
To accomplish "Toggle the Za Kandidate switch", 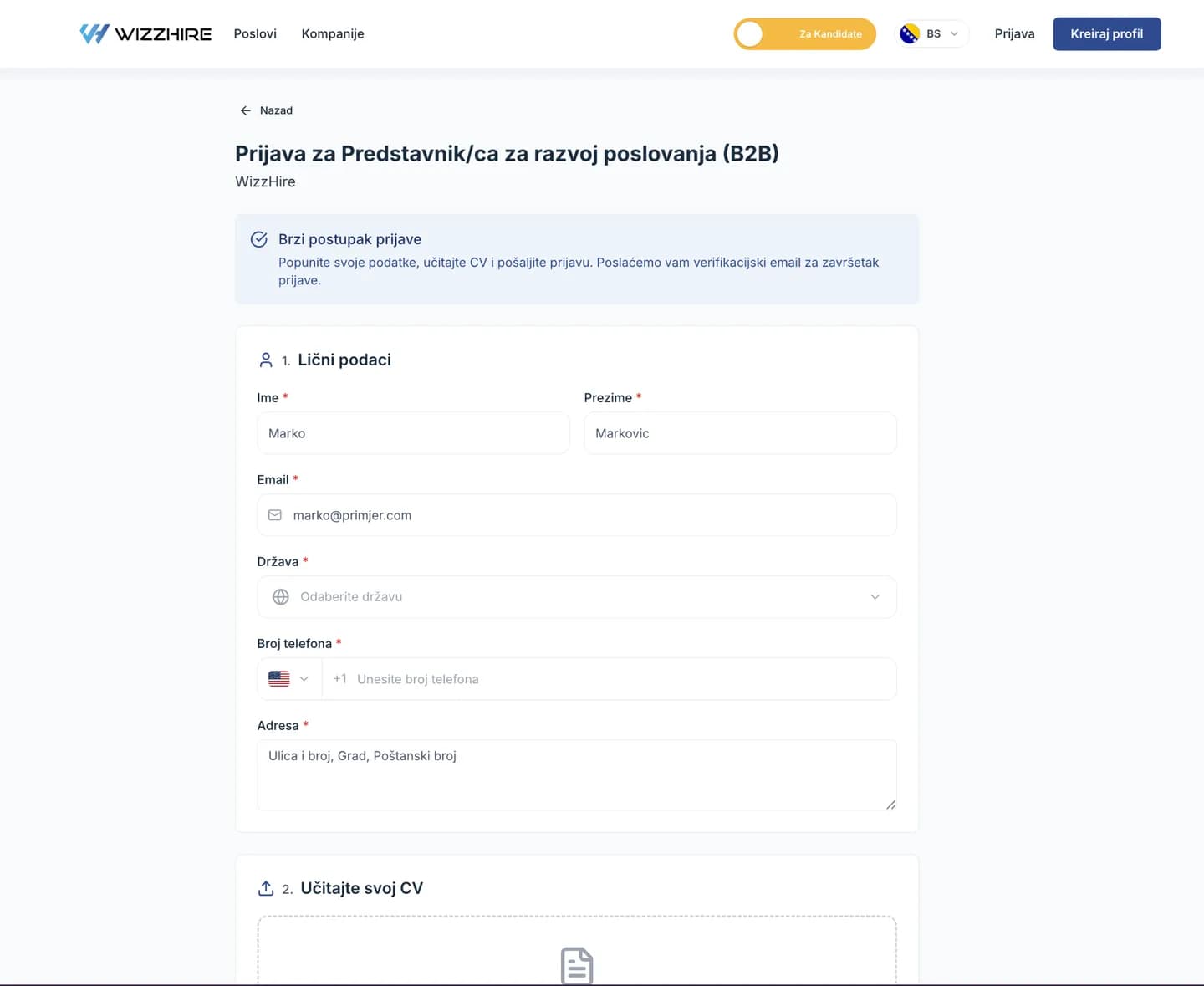I will 804,33.
